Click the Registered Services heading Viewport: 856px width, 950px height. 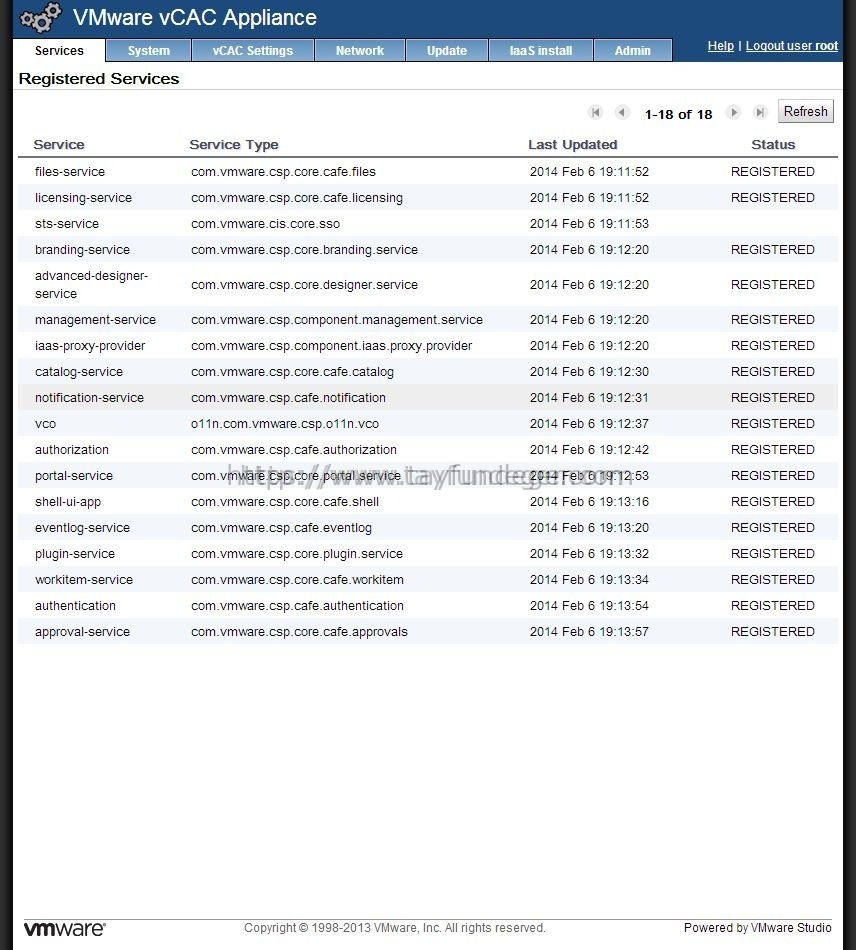99,79
